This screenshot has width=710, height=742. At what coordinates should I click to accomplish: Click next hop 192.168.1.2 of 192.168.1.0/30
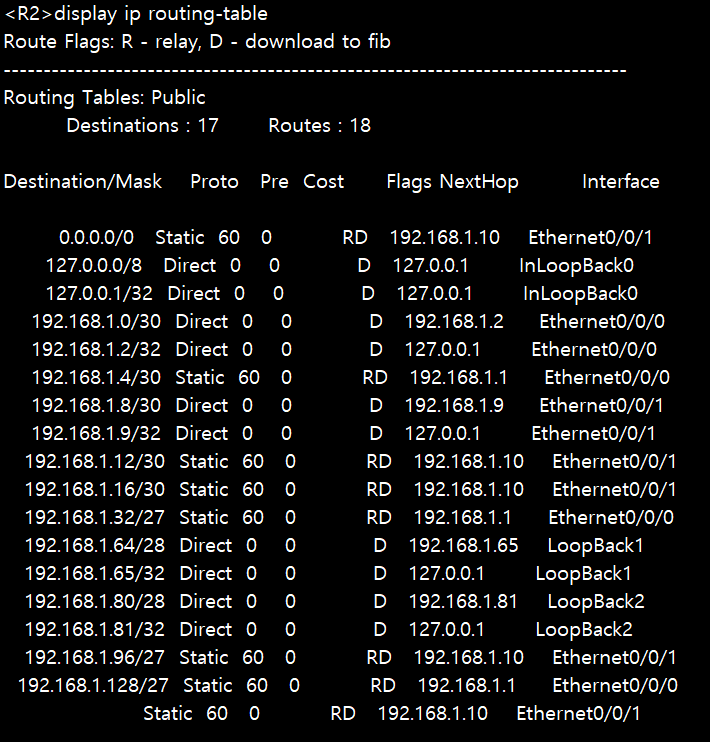point(454,322)
